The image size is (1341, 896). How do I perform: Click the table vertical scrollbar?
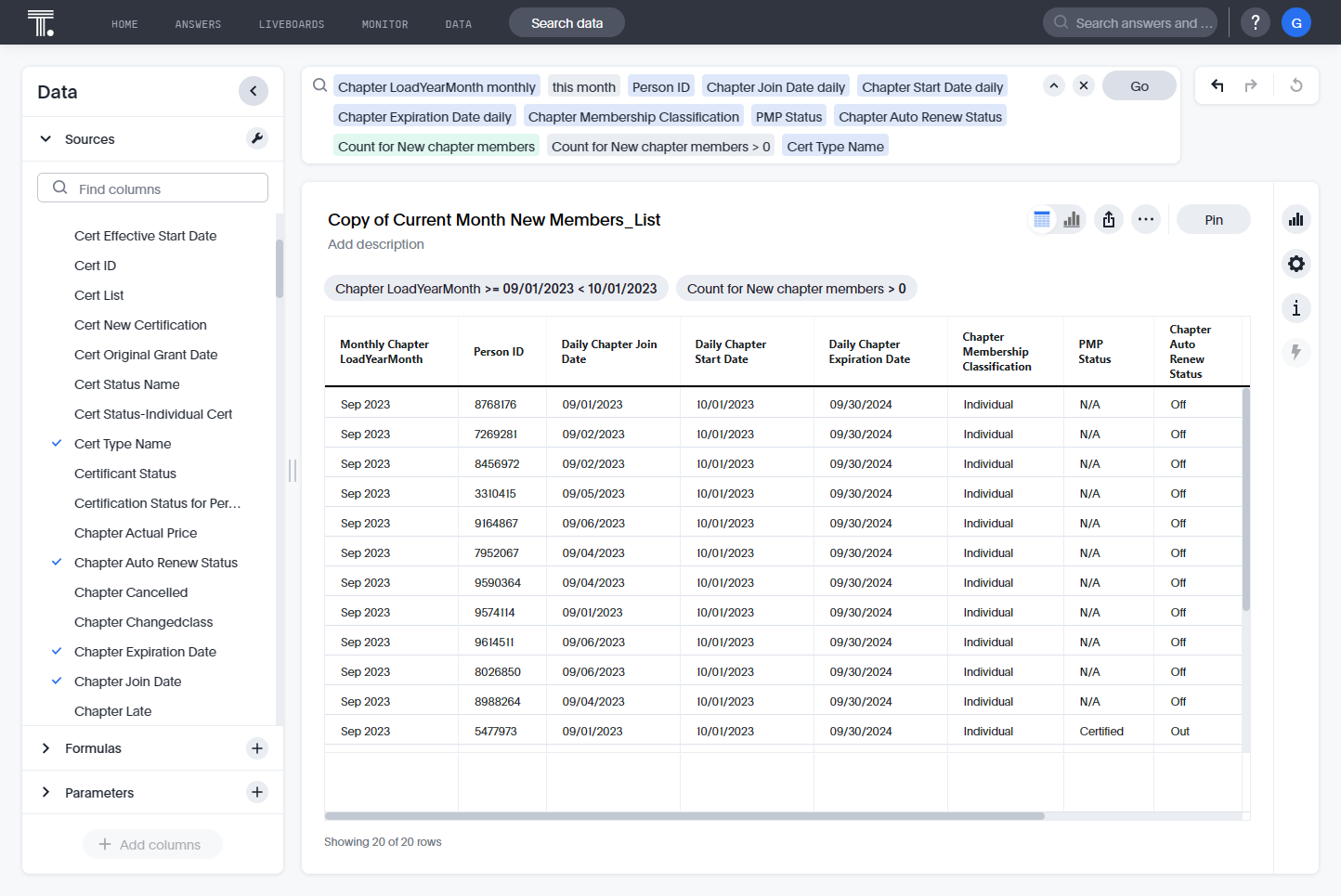pyautogui.click(x=1246, y=500)
